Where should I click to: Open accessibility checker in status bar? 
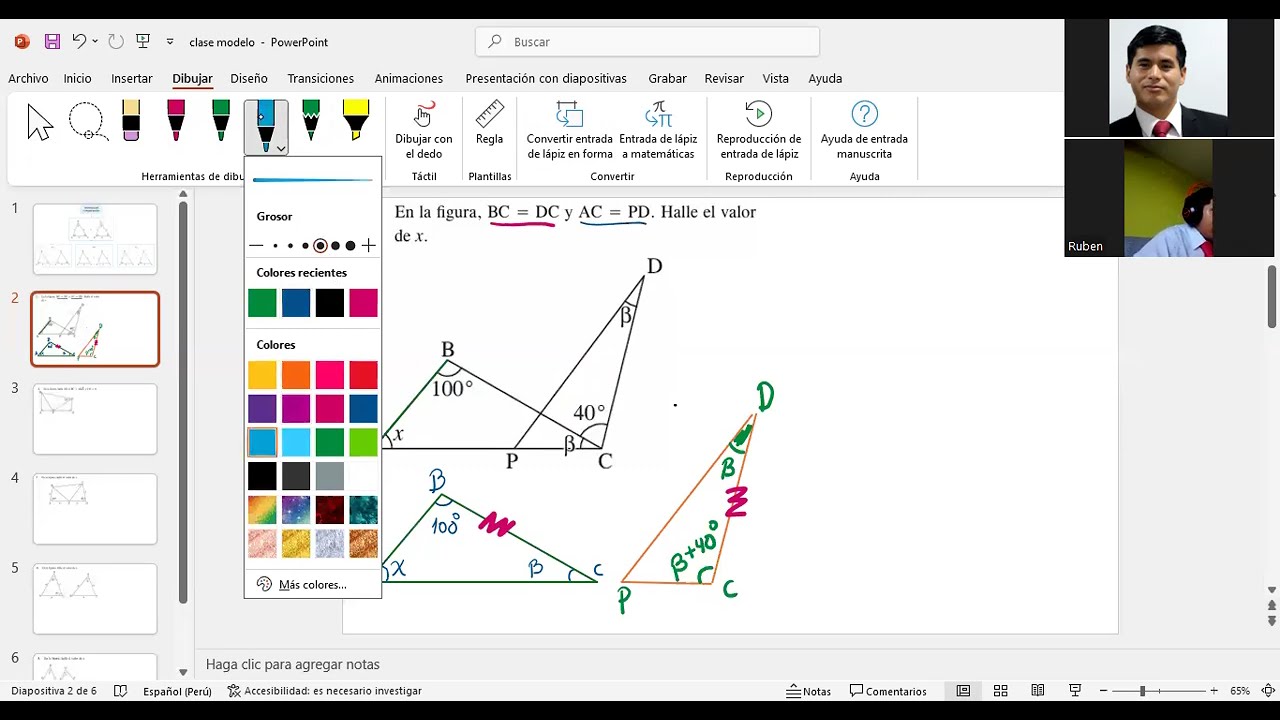pos(324,691)
